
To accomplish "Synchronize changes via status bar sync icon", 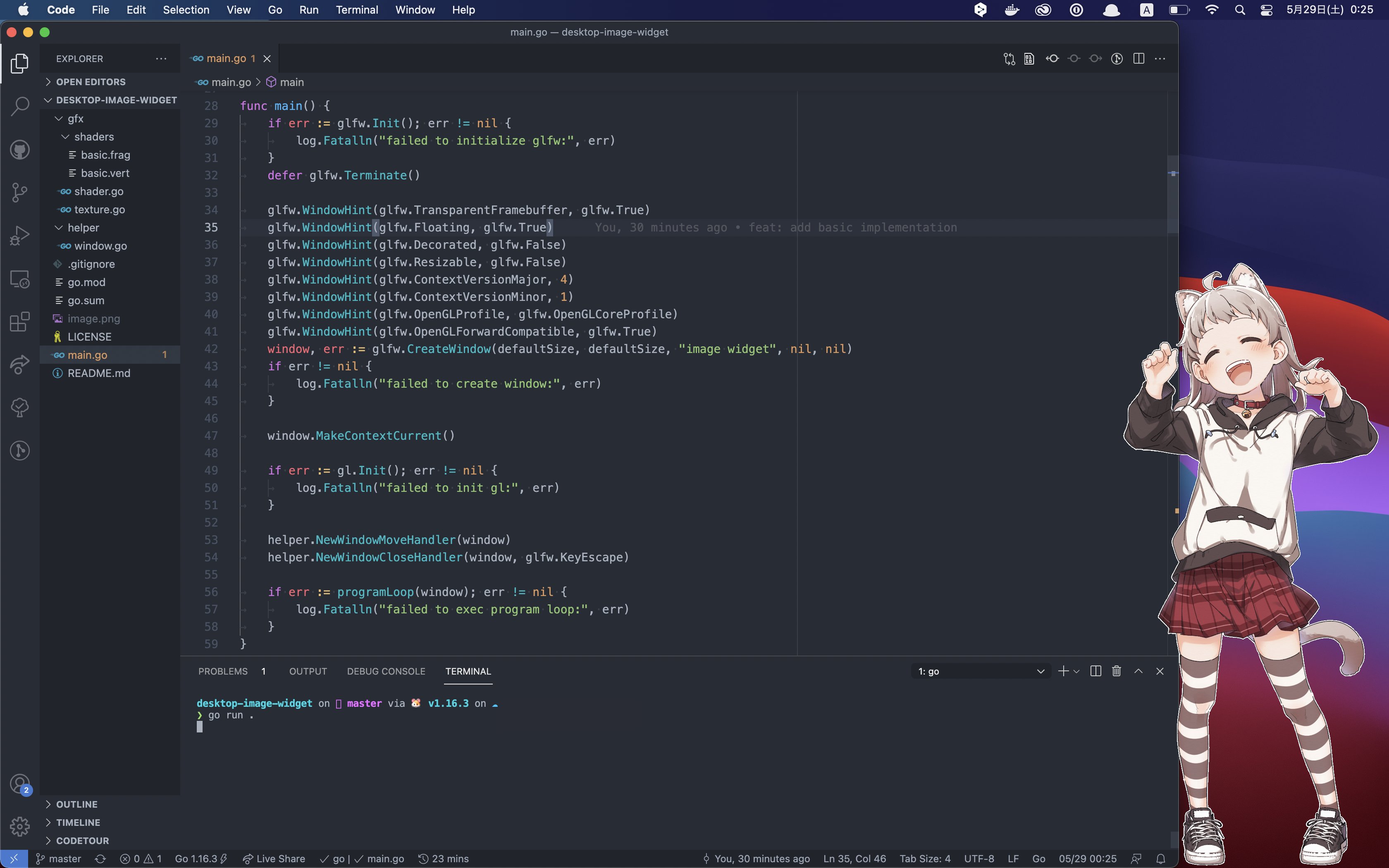I will [100, 859].
